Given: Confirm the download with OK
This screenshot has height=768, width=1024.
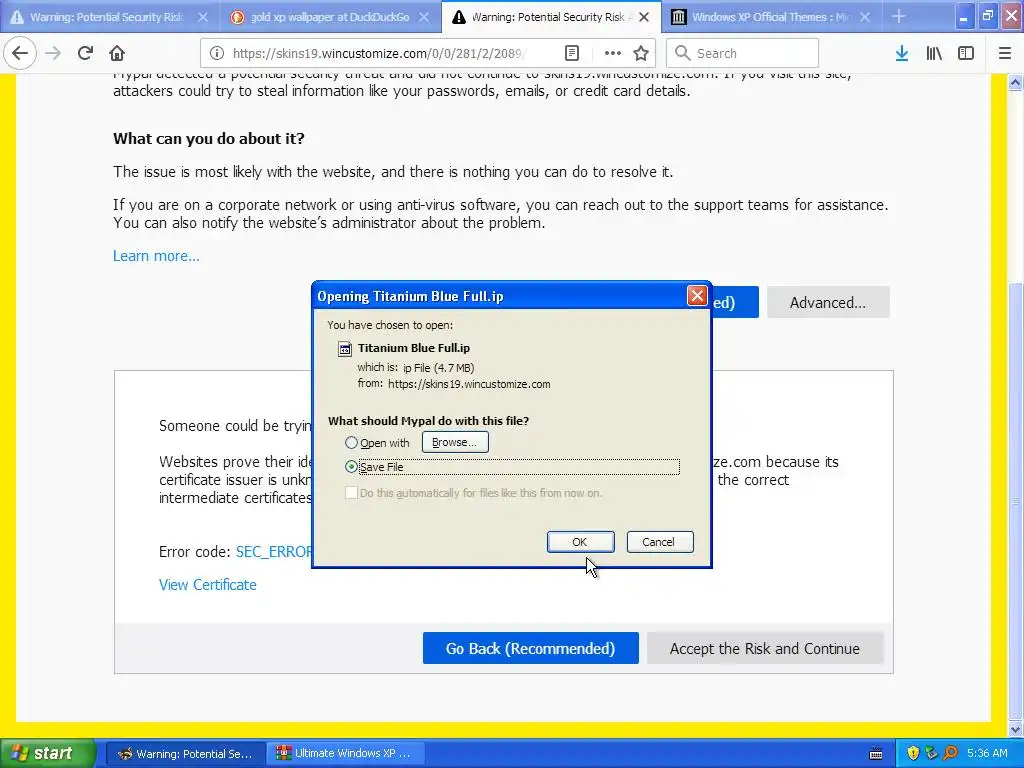Looking at the screenshot, I should tap(580, 542).
